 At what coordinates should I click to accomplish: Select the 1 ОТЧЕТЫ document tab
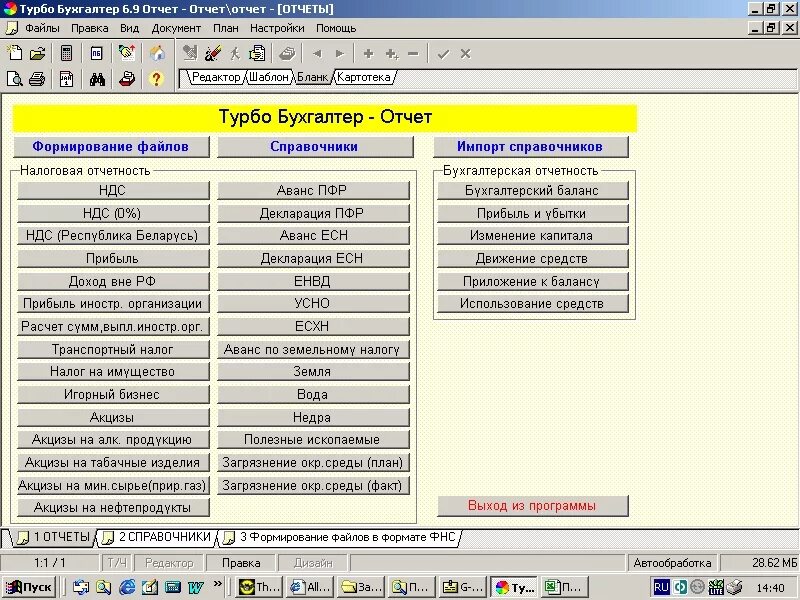coord(53,537)
